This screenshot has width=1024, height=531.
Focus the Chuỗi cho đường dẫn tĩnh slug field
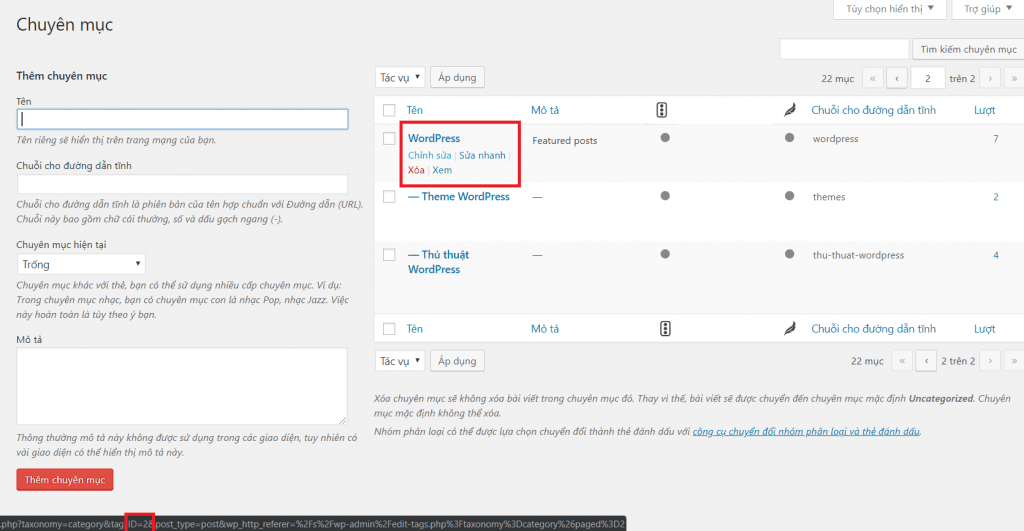coord(182,184)
